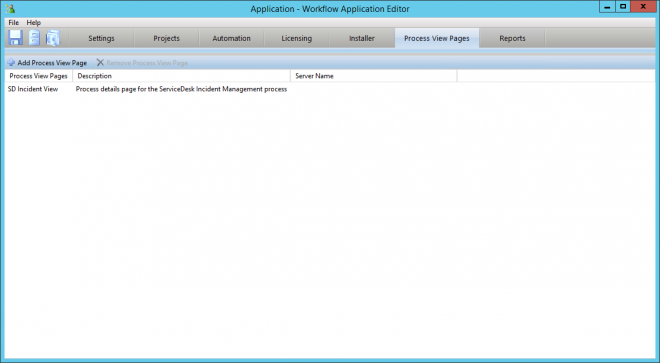Click the ServiceDesk Incident Management description cell
Viewport: 660px width, 363px height.
(x=181, y=89)
